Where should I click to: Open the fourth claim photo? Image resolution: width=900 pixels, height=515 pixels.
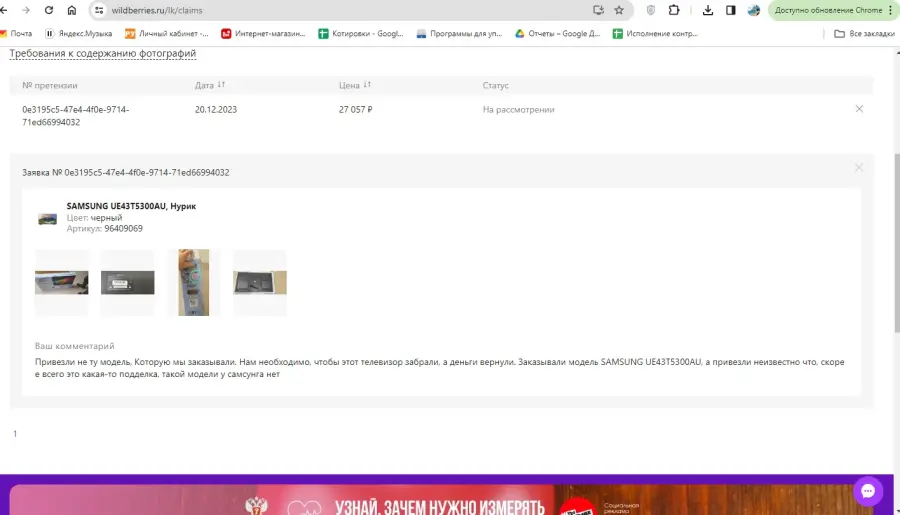(259, 282)
